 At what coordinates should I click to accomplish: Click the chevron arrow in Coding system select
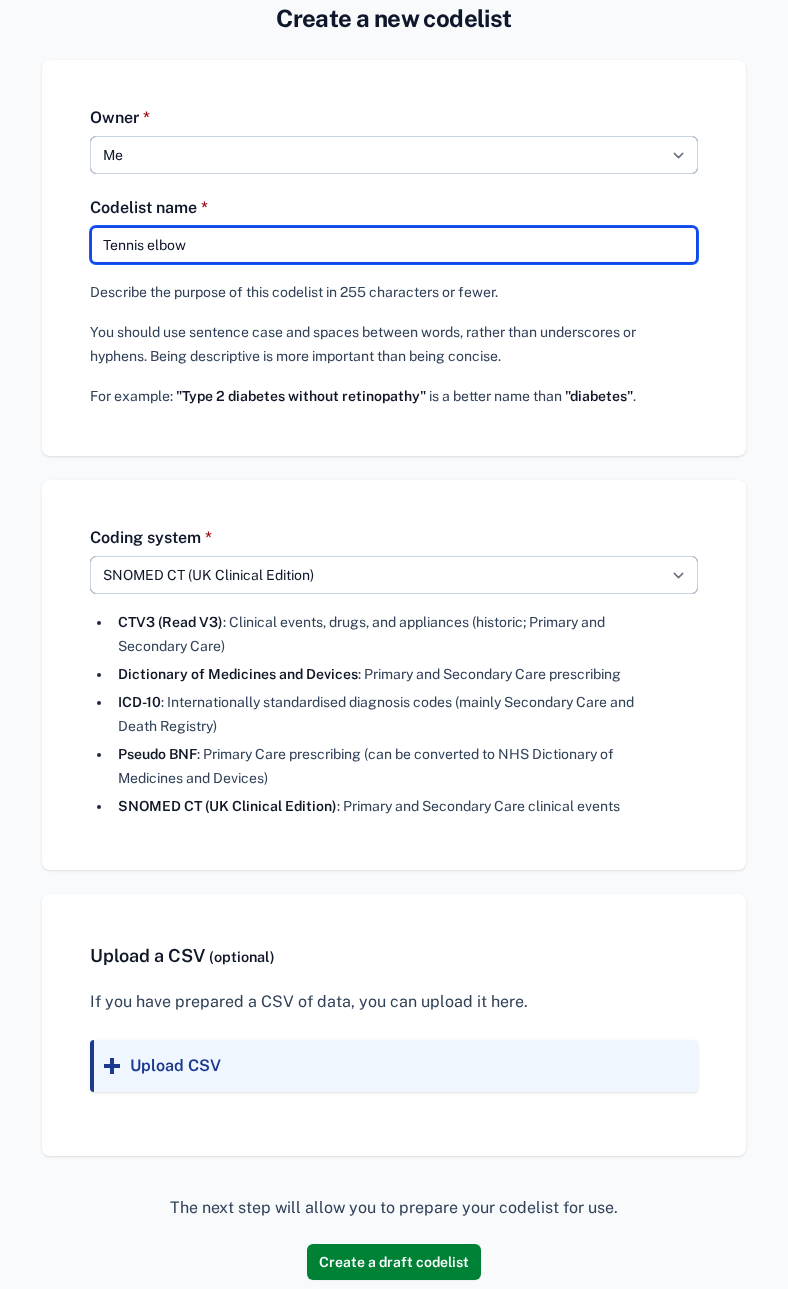678,575
